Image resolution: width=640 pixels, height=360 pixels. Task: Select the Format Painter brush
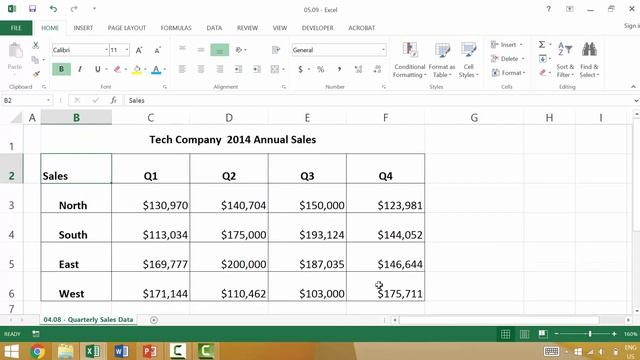(x=36, y=74)
